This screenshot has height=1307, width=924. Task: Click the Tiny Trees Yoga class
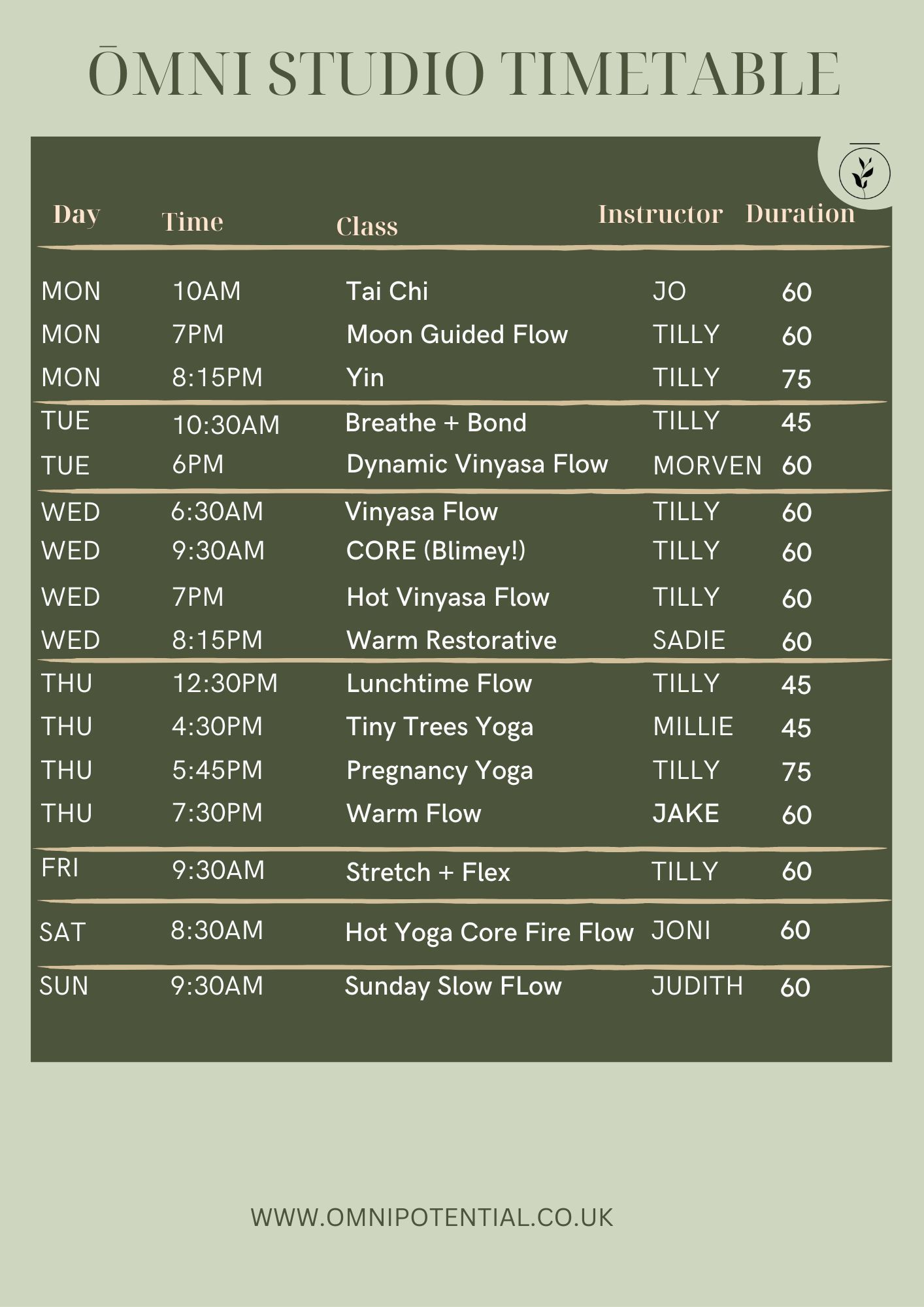pyautogui.click(x=439, y=727)
